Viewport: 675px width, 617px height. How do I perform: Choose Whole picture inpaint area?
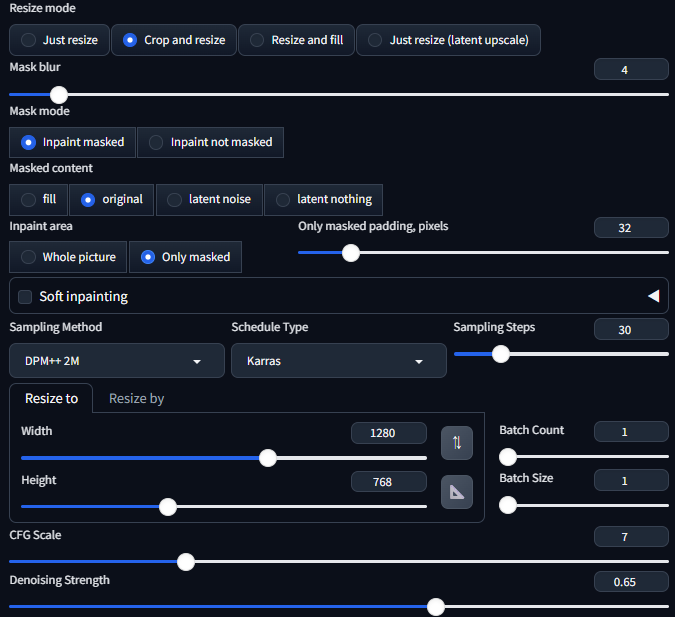tap(68, 257)
